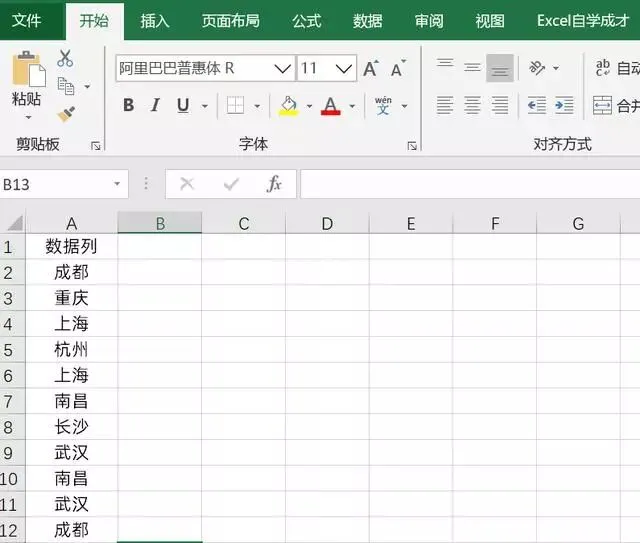Apply yellow fill color bucket

click(289, 106)
